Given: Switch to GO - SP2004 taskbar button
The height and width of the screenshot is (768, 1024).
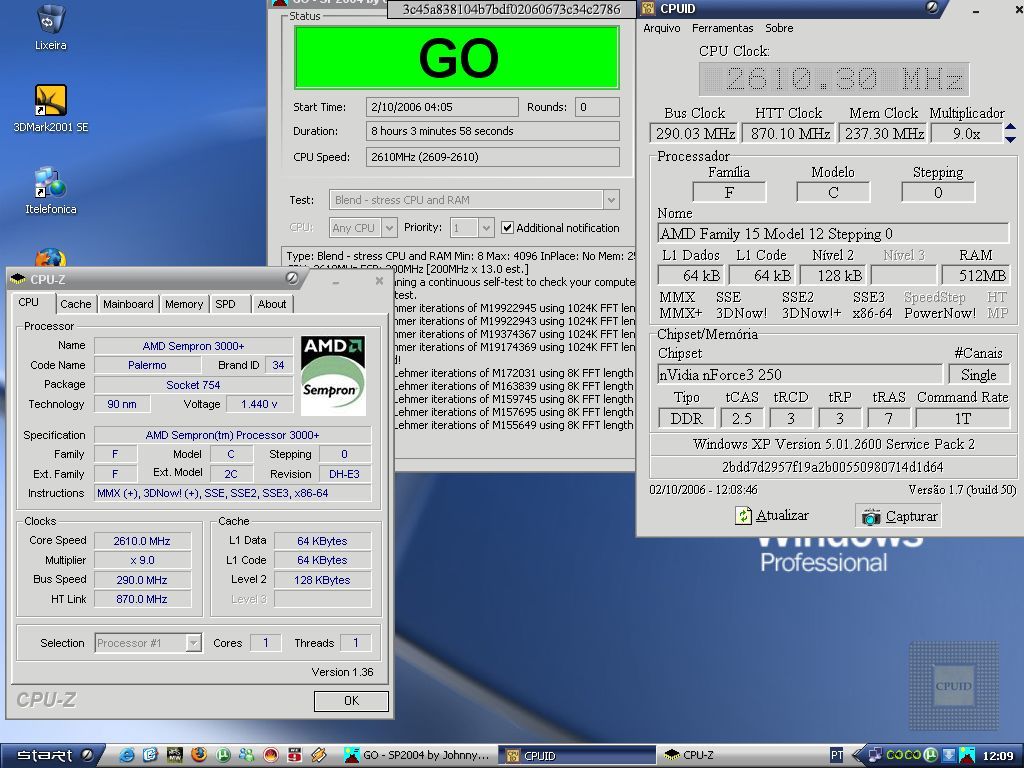Looking at the screenshot, I should pos(417,756).
